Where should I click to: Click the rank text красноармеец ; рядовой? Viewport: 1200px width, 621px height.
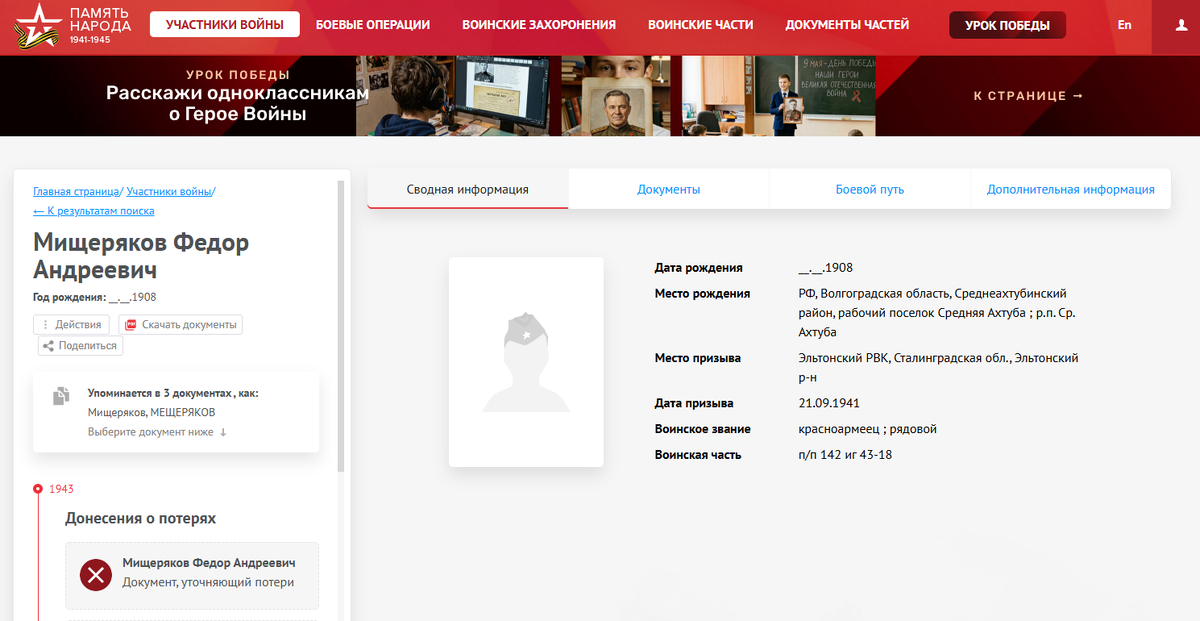[867, 429]
